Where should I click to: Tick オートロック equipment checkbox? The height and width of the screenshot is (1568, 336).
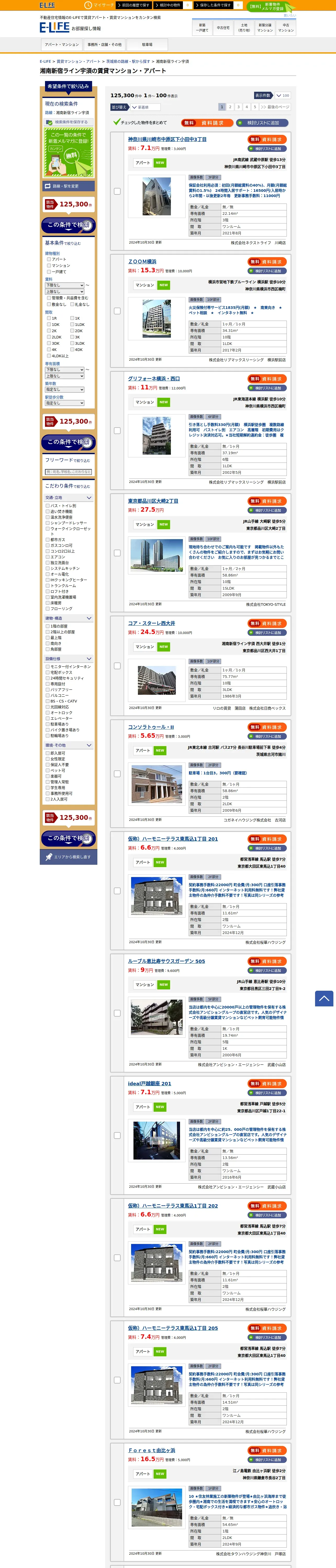click(48, 713)
